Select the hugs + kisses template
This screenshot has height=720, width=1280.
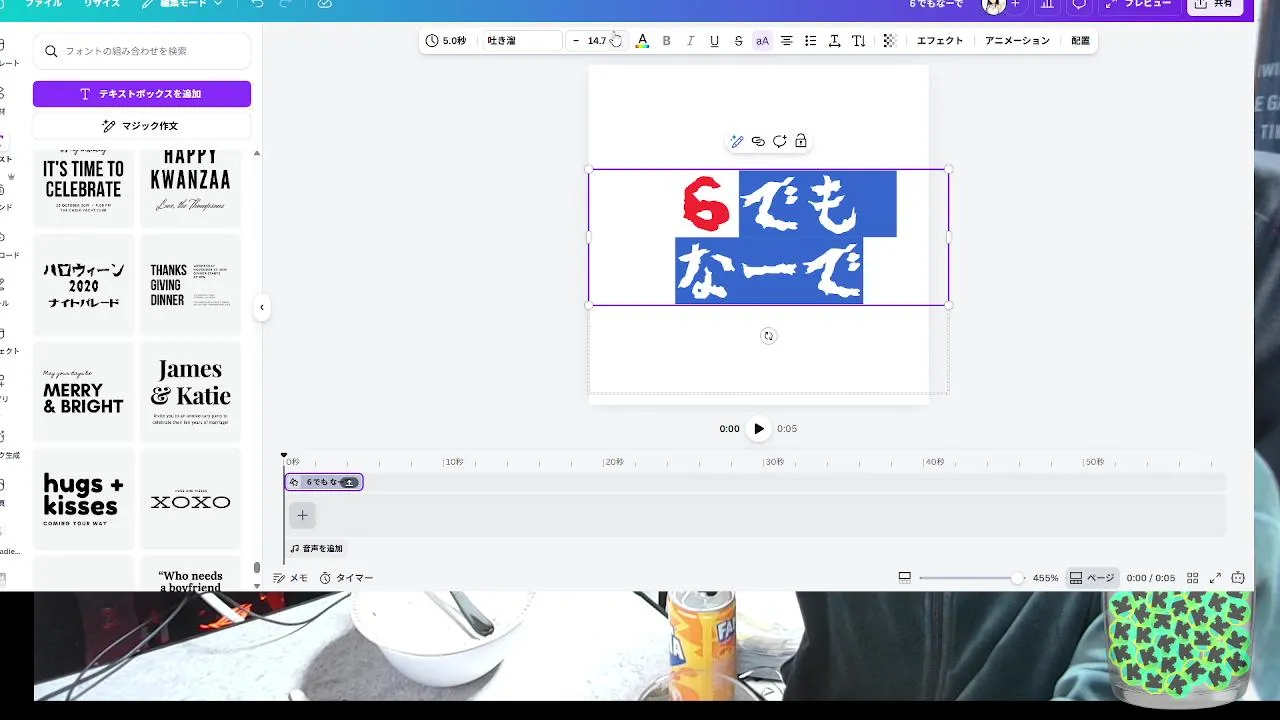pos(84,499)
